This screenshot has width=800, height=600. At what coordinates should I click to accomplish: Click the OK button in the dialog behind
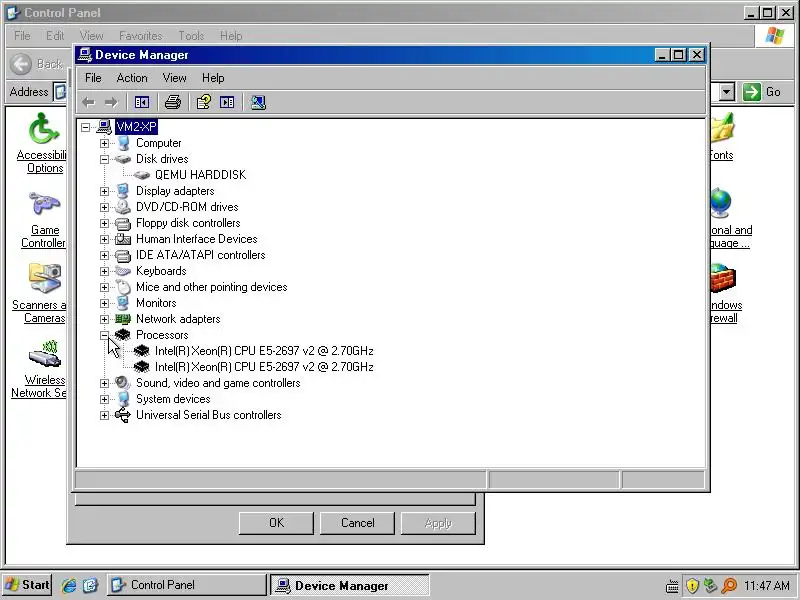pos(276,523)
